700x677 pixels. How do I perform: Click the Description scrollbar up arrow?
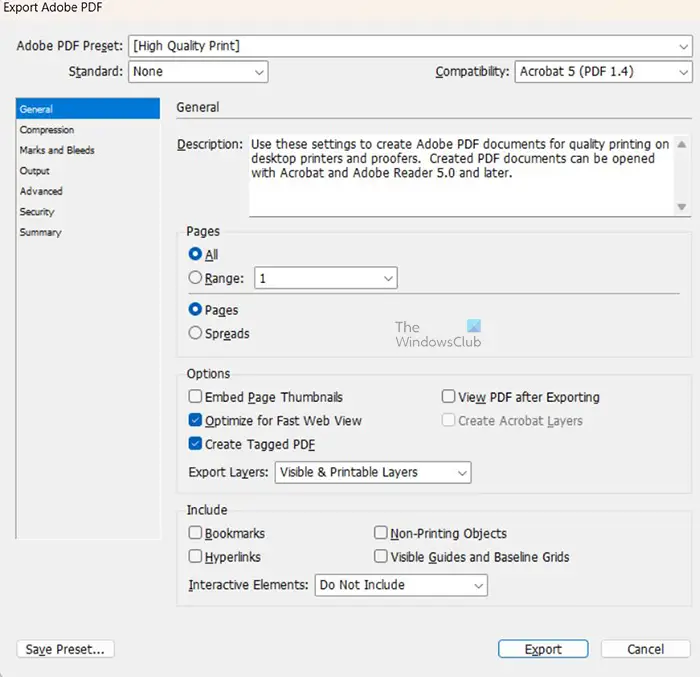point(681,144)
